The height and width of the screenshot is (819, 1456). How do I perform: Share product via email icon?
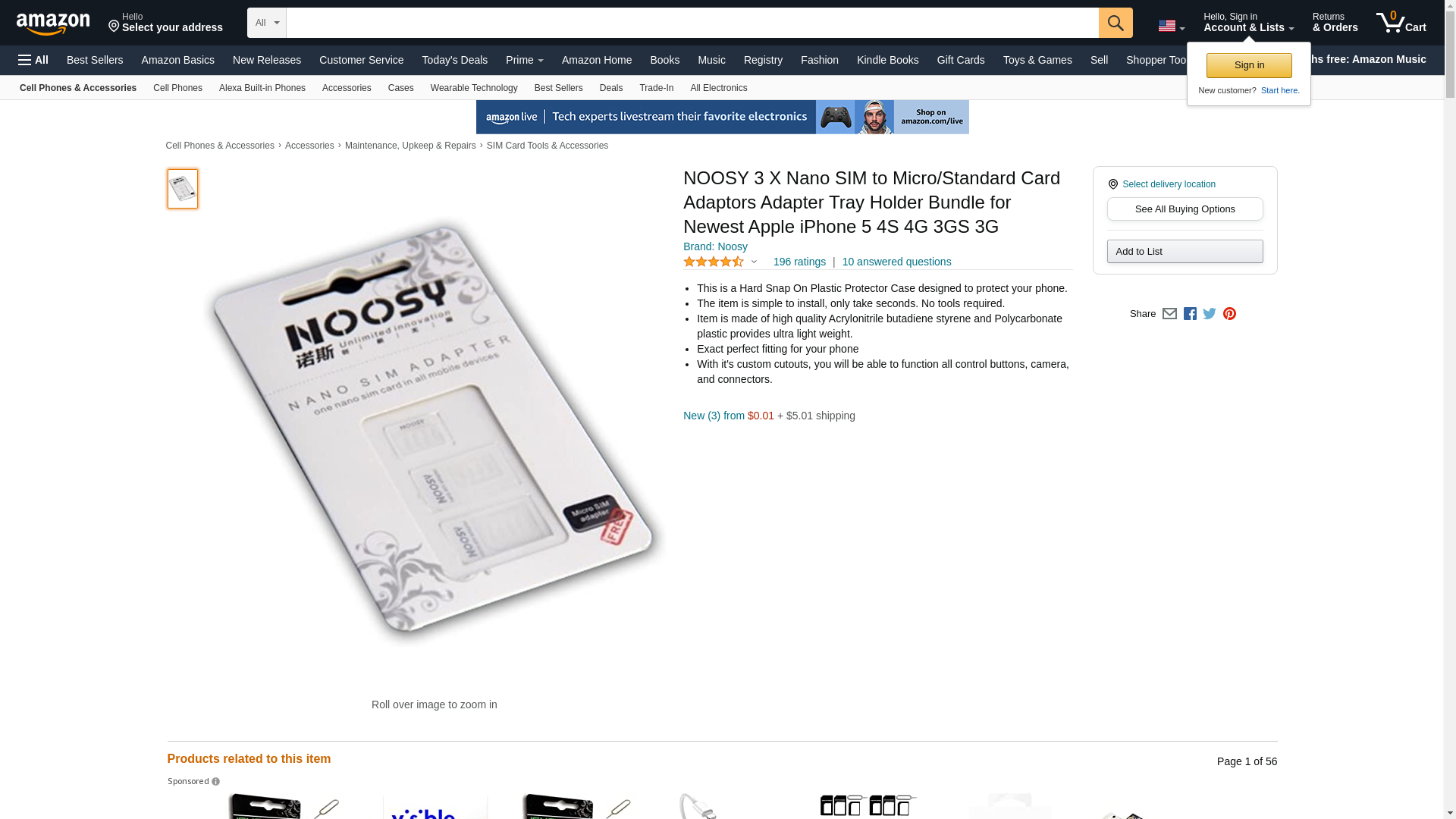pyautogui.click(x=1169, y=314)
